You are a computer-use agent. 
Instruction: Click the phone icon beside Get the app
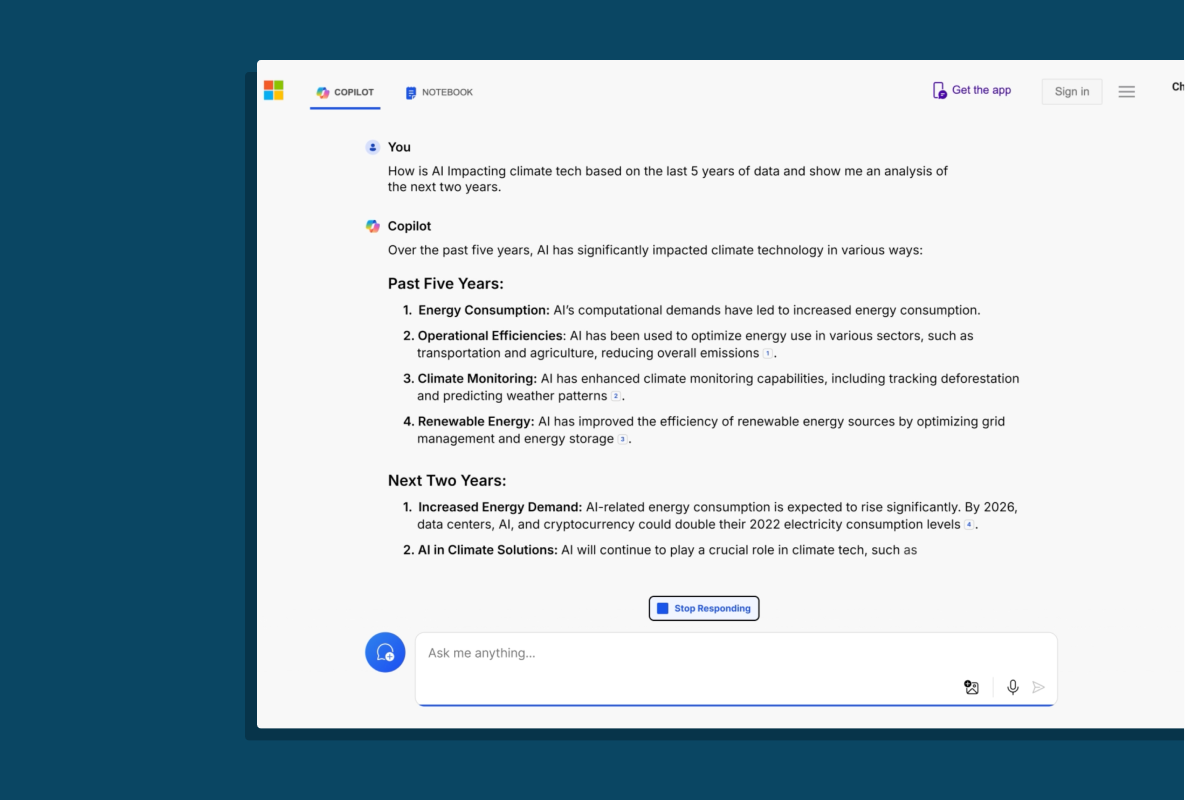[939, 91]
